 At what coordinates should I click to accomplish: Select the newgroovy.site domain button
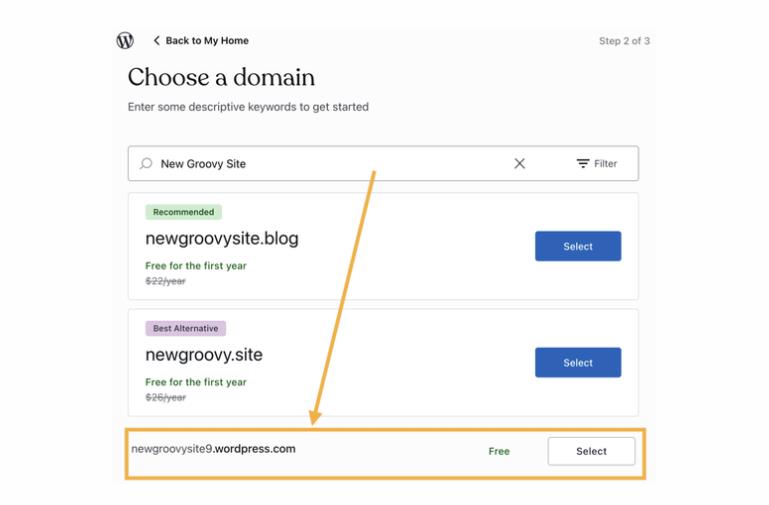coord(577,363)
